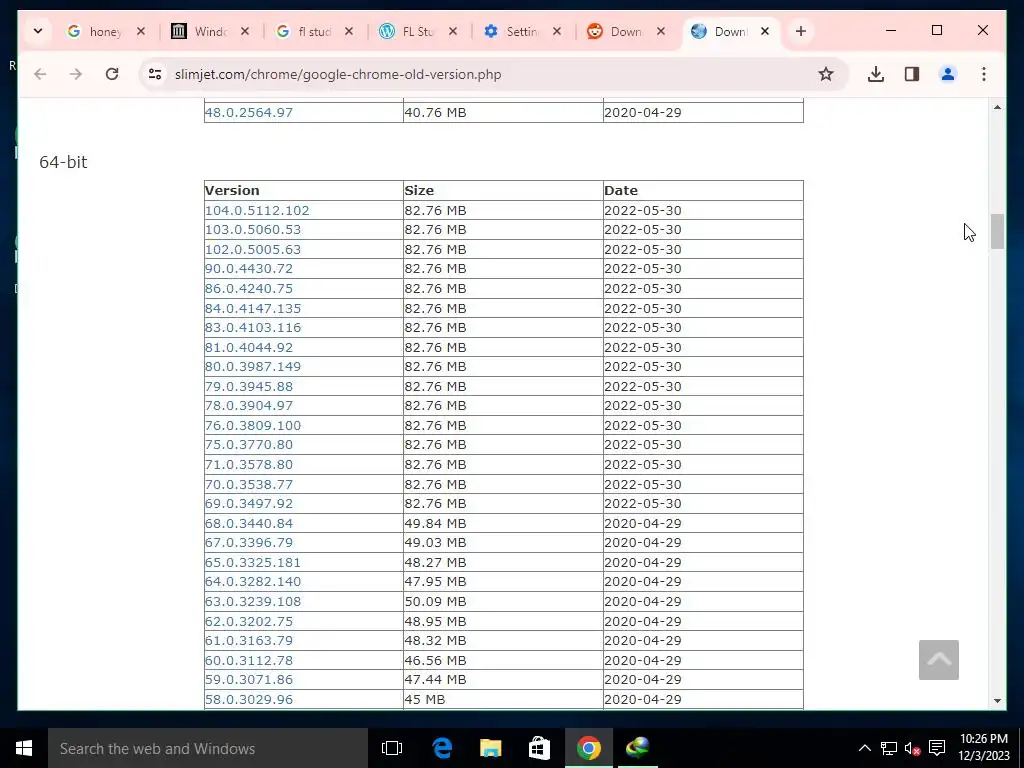Download Chrome version 102.0.5005.63

point(253,249)
